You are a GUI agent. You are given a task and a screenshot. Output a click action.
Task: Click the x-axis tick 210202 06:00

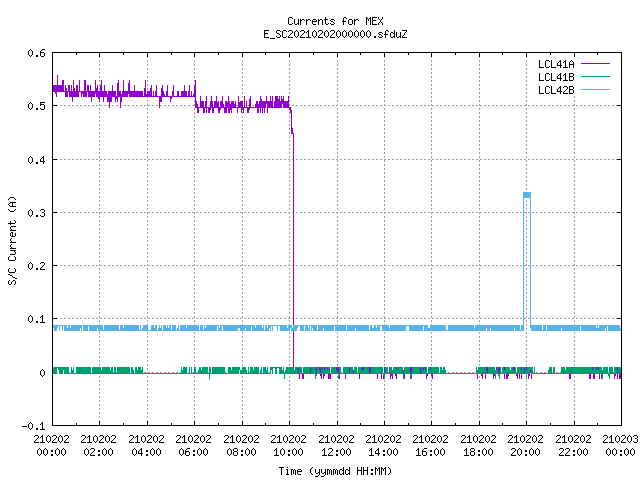point(193,445)
